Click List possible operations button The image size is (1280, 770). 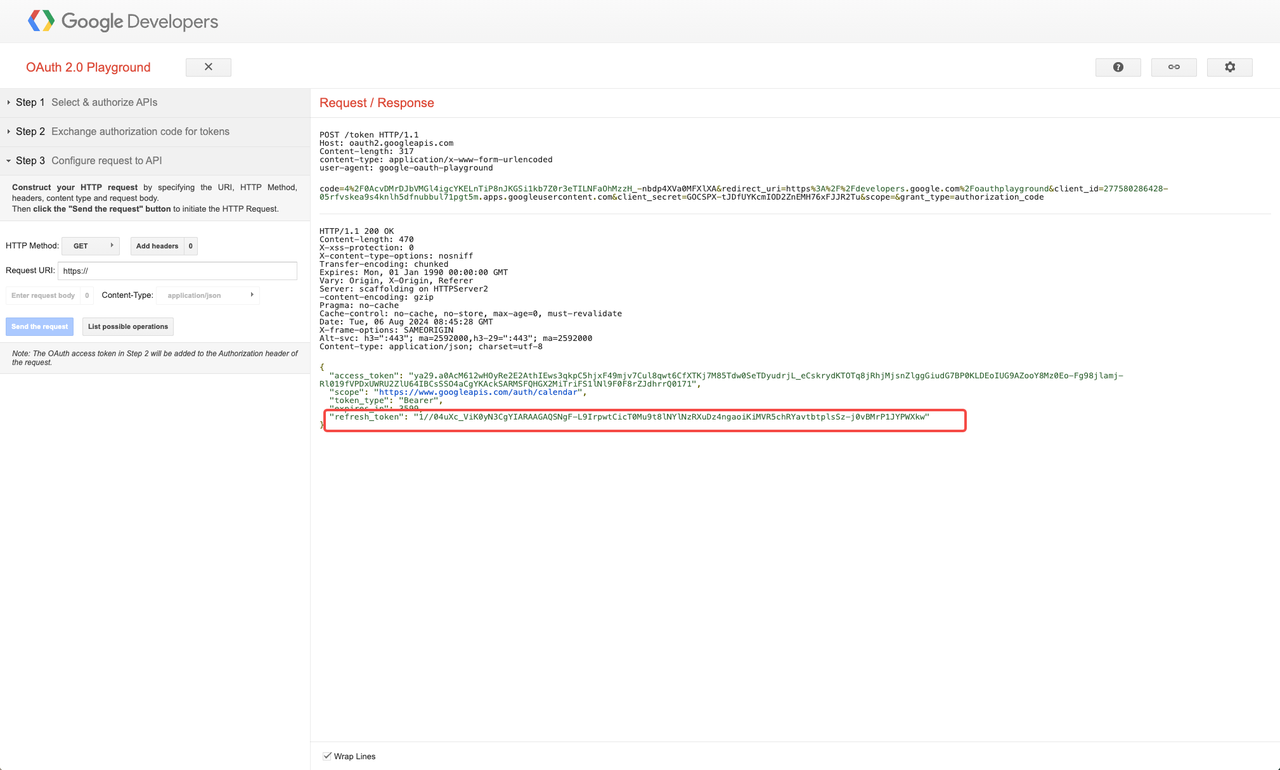(128, 327)
